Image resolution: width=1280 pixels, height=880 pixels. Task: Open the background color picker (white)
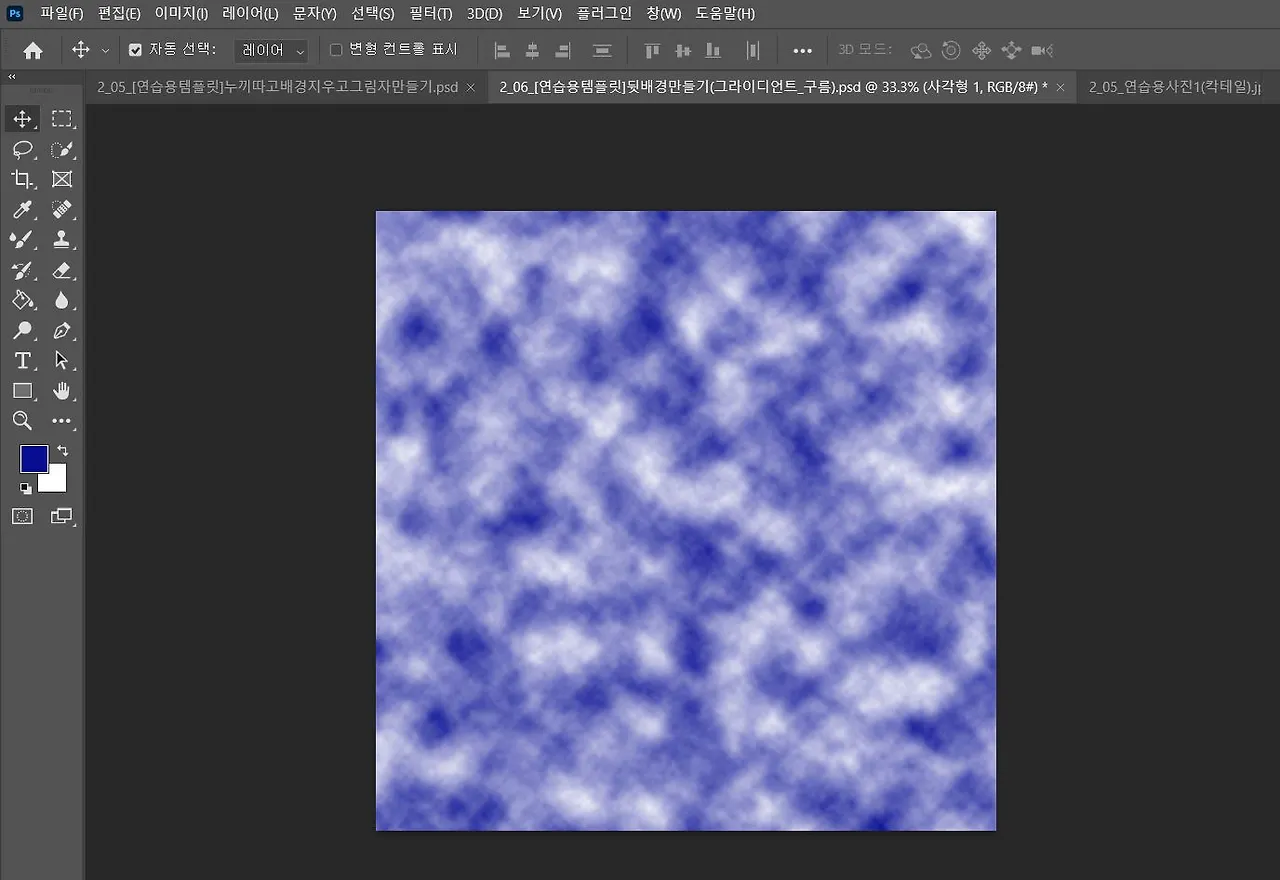(55, 482)
